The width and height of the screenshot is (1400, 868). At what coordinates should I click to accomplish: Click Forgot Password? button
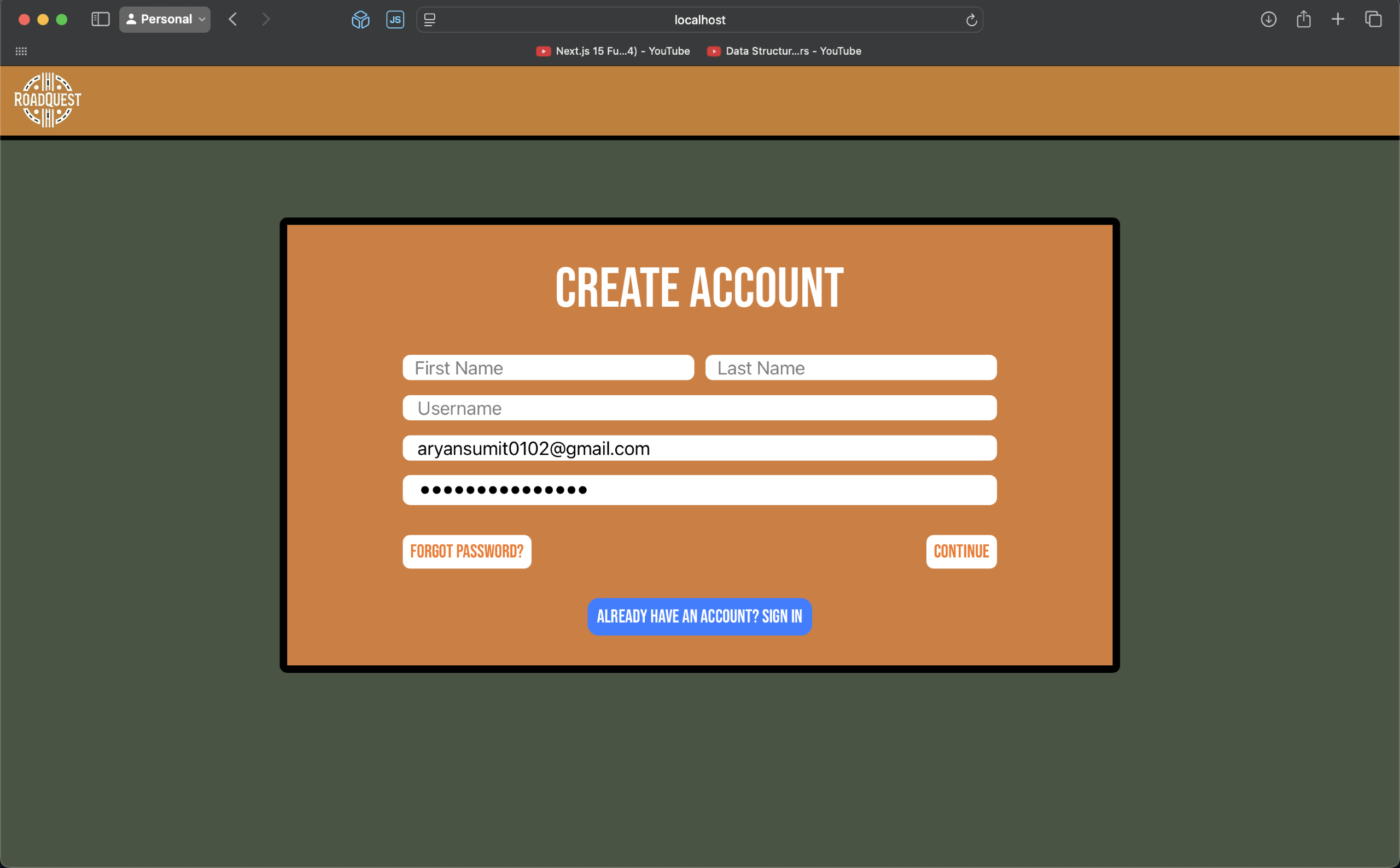(x=466, y=552)
